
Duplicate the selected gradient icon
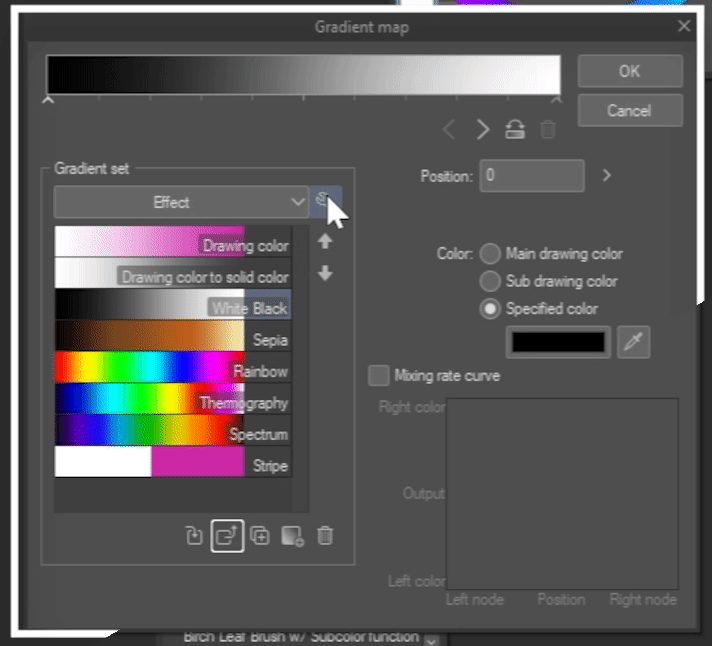tap(260, 536)
